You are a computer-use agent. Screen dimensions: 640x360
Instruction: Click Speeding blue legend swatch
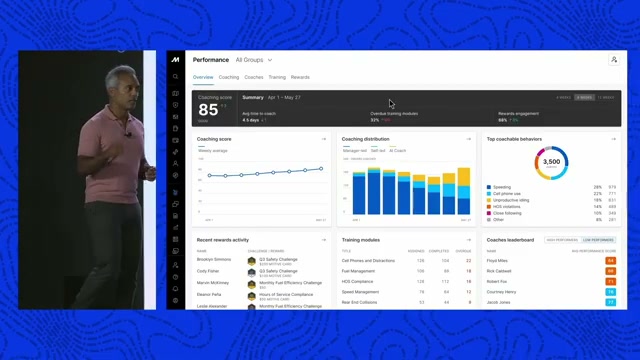tap(489, 187)
